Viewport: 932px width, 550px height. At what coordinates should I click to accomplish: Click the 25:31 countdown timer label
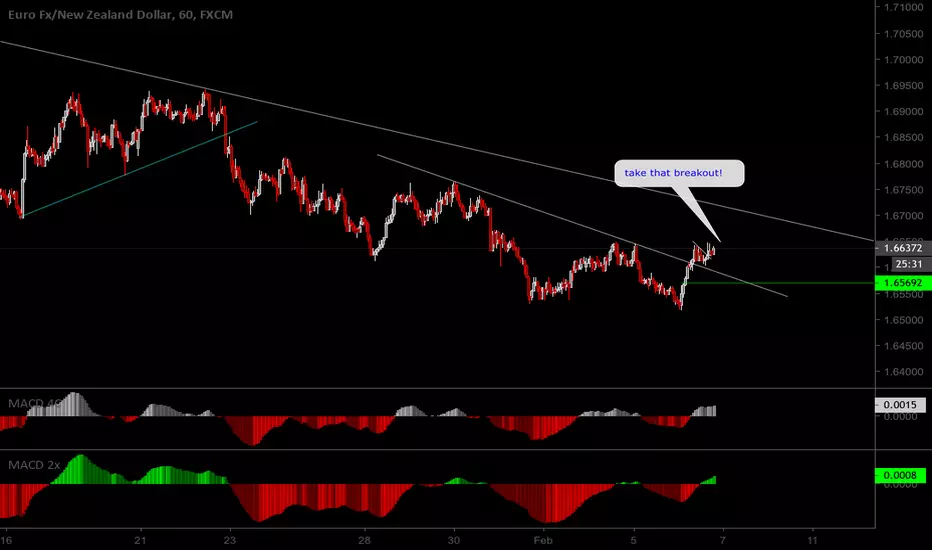point(908,264)
